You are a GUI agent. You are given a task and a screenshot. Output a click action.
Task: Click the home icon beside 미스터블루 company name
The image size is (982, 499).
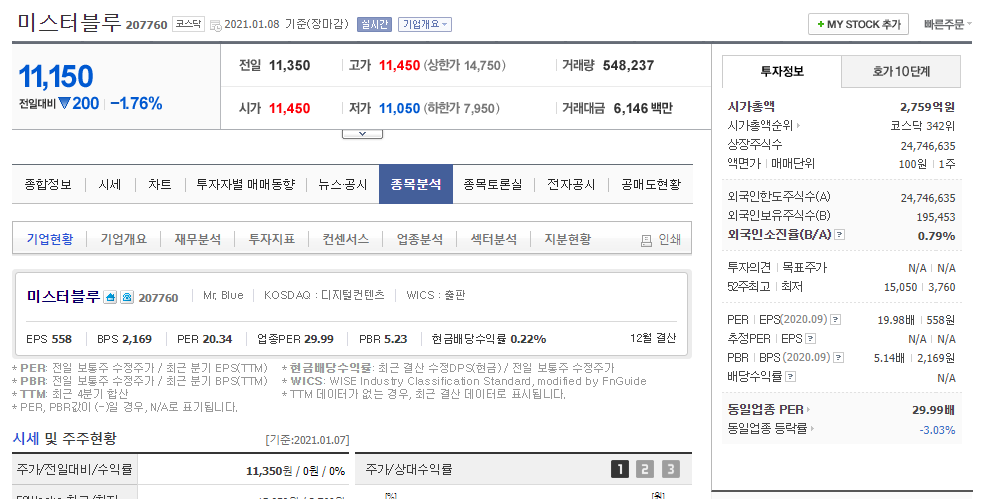pos(110,297)
